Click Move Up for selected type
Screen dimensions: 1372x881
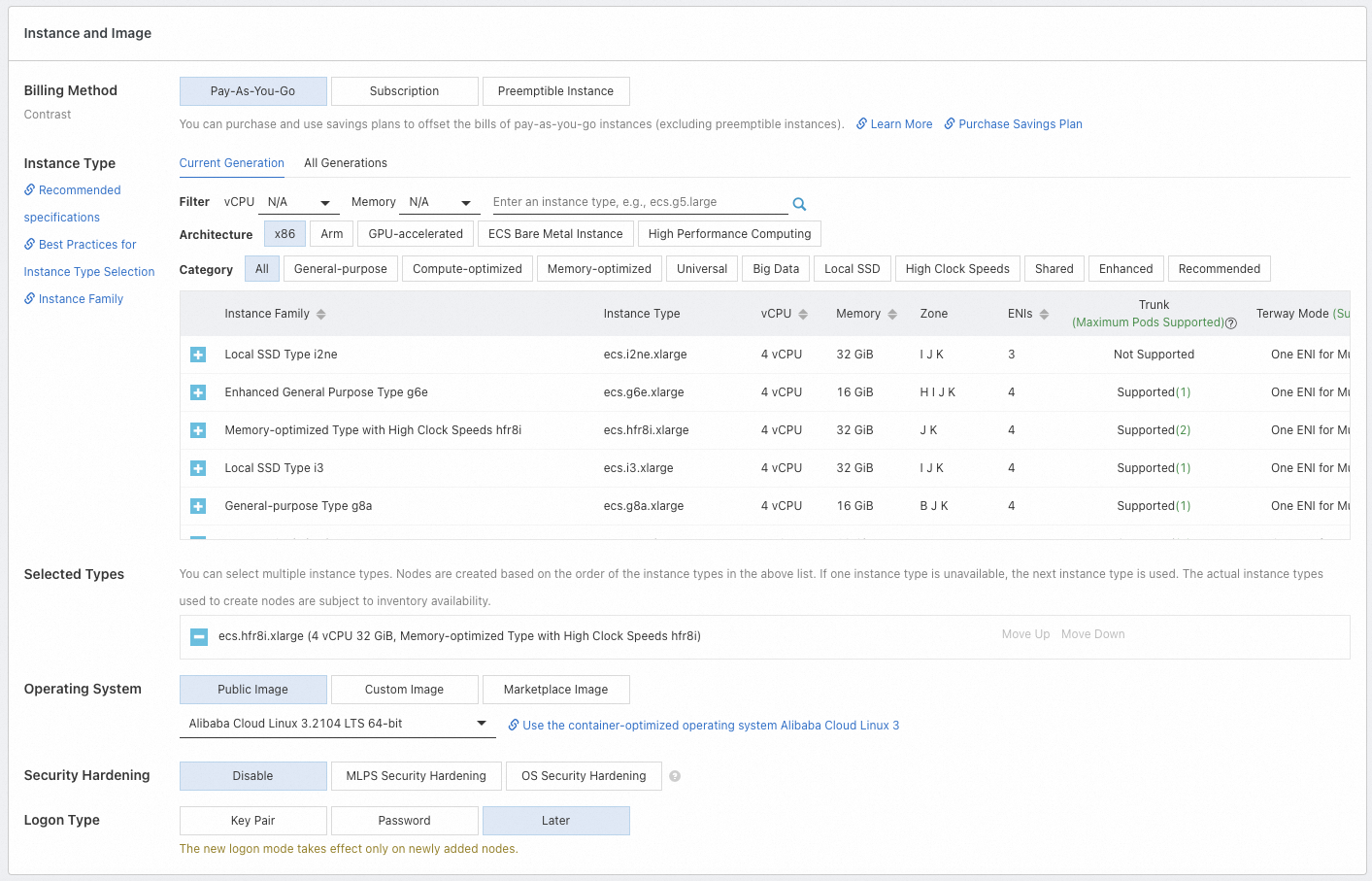click(x=1025, y=634)
